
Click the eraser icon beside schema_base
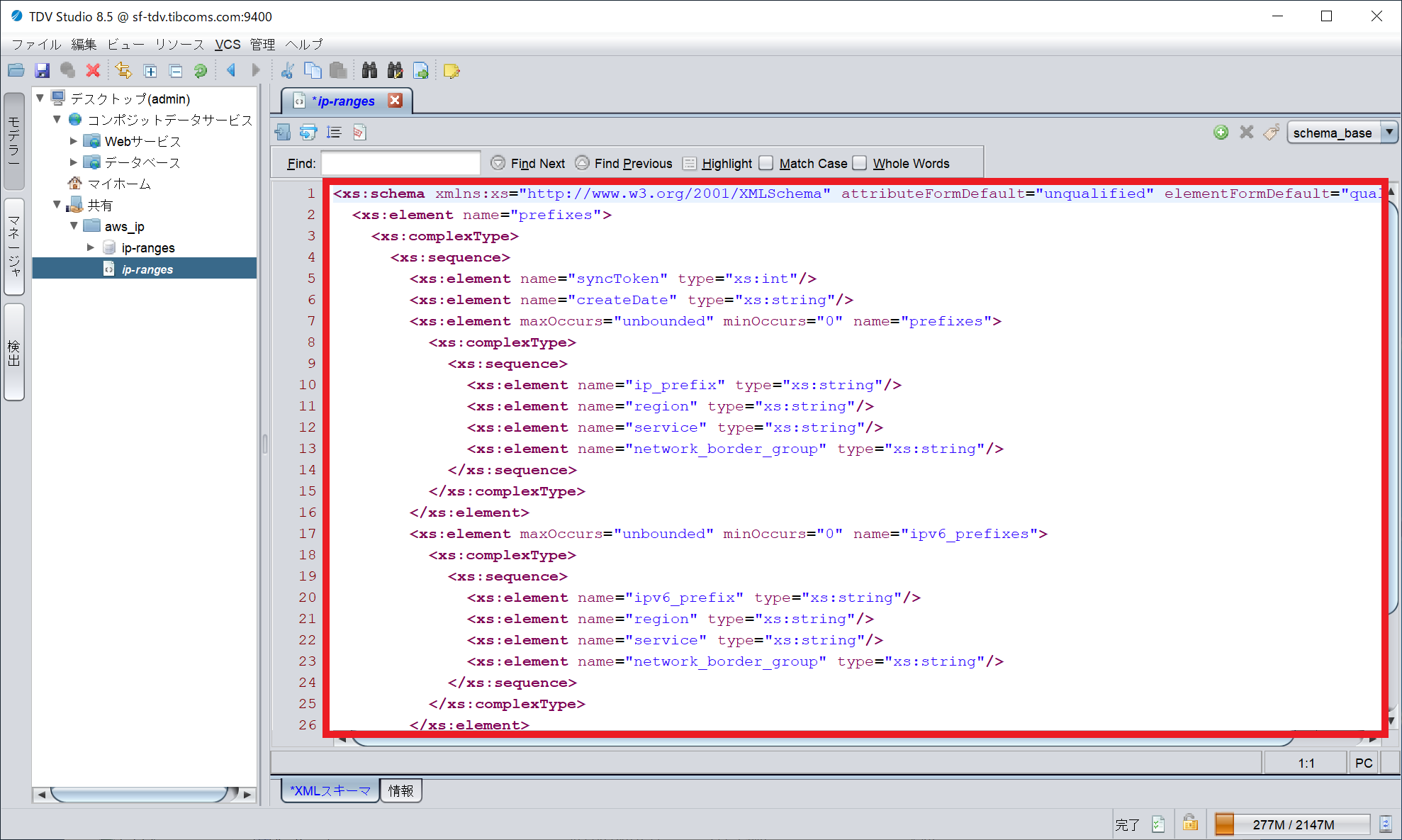[x=1272, y=132]
